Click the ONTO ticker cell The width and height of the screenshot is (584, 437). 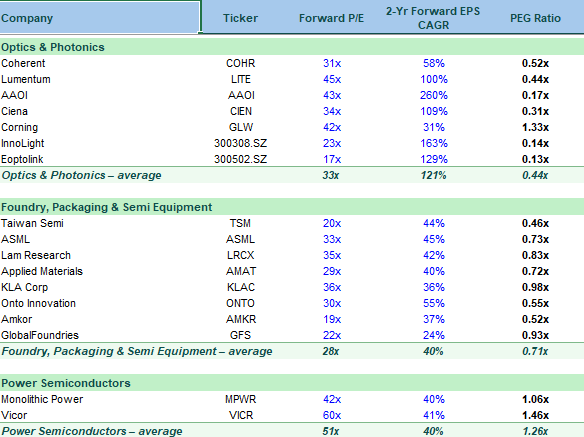[x=241, y=303]
